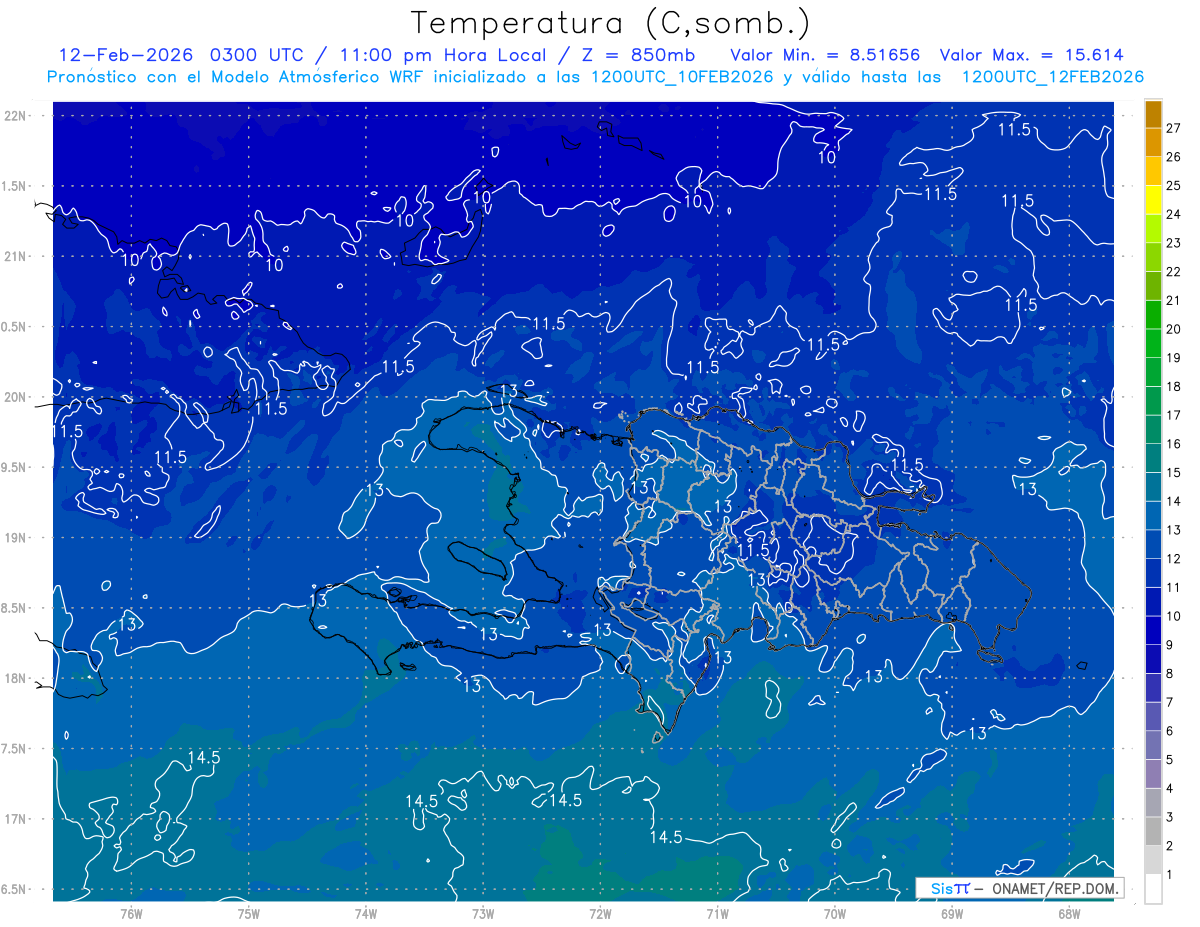Click the 21N latitude axis label
The image size is (1200, 927).
click(15, 257)
